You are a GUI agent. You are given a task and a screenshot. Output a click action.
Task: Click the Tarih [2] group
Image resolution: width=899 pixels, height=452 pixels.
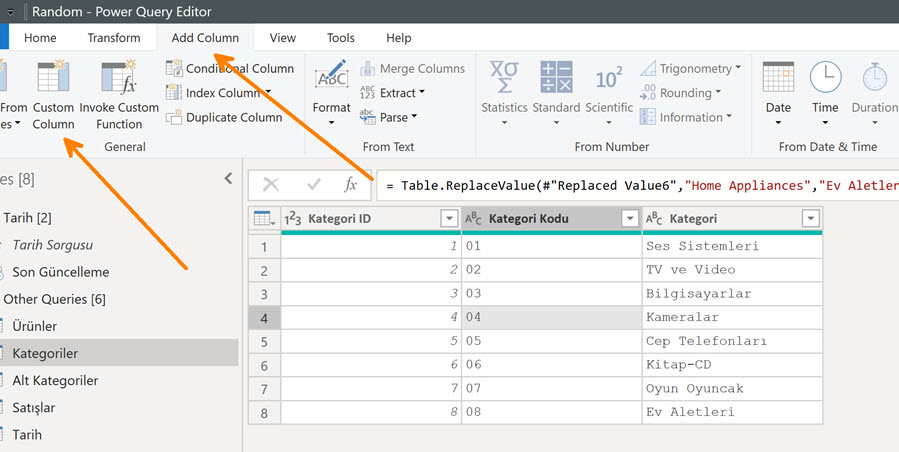pyautogui.click(x=28, y=217)
